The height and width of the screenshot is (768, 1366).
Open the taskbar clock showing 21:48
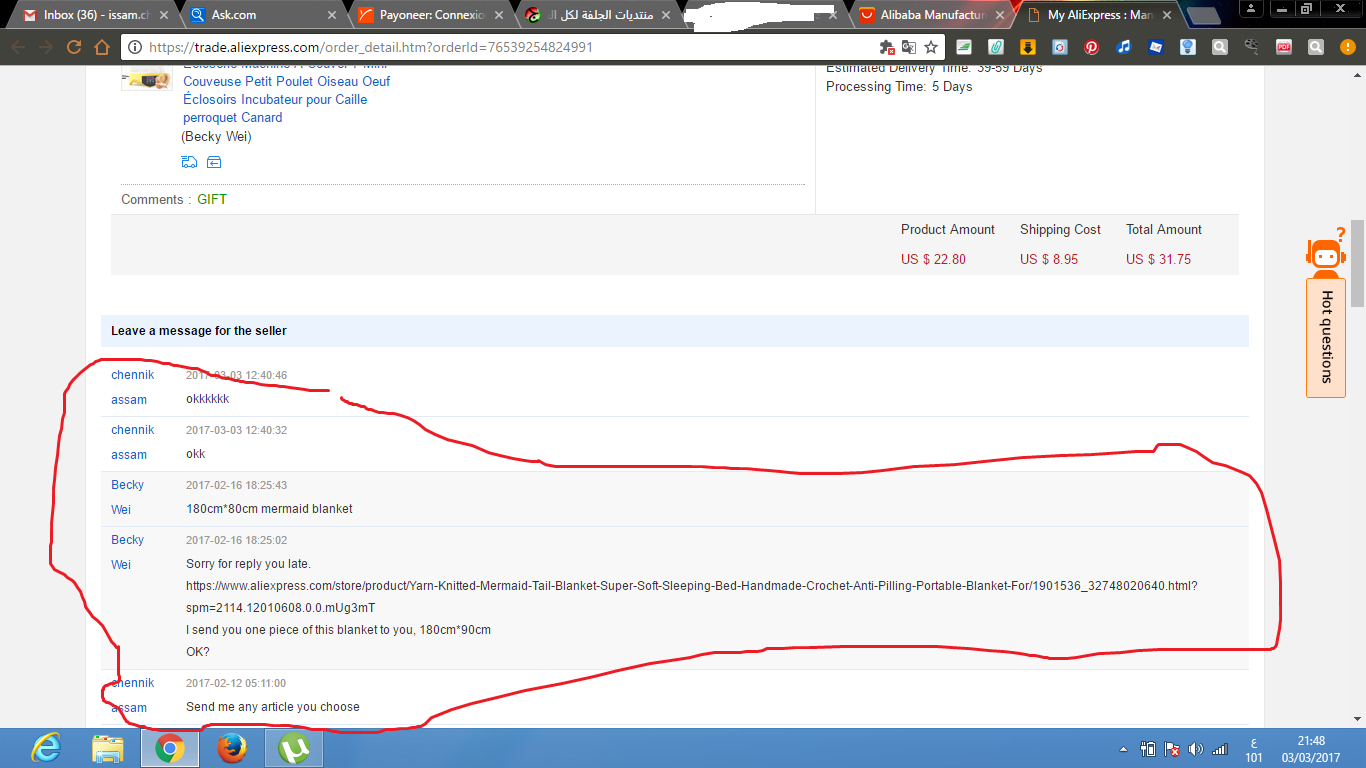click(x=1312, y=749)
